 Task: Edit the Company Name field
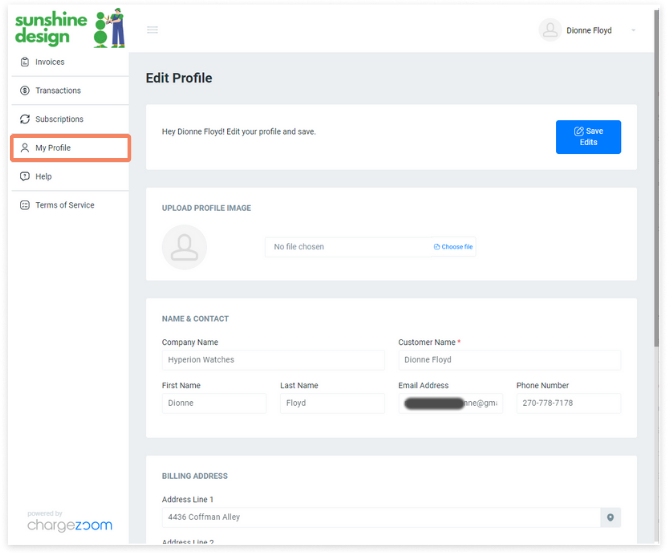pyautogui.click(x=273, y=360)
